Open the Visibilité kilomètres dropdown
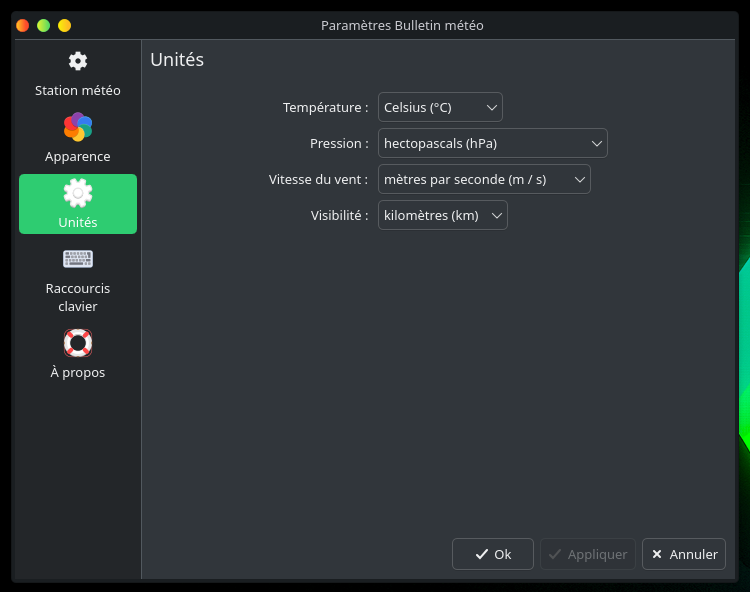This screenshot has height=592, width=750. [x=442, y=215]
